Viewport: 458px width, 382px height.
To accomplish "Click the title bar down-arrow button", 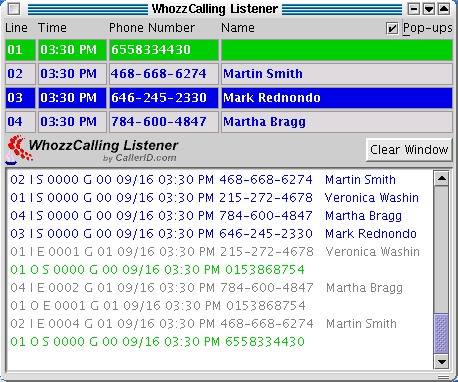I will click(429, 9).
